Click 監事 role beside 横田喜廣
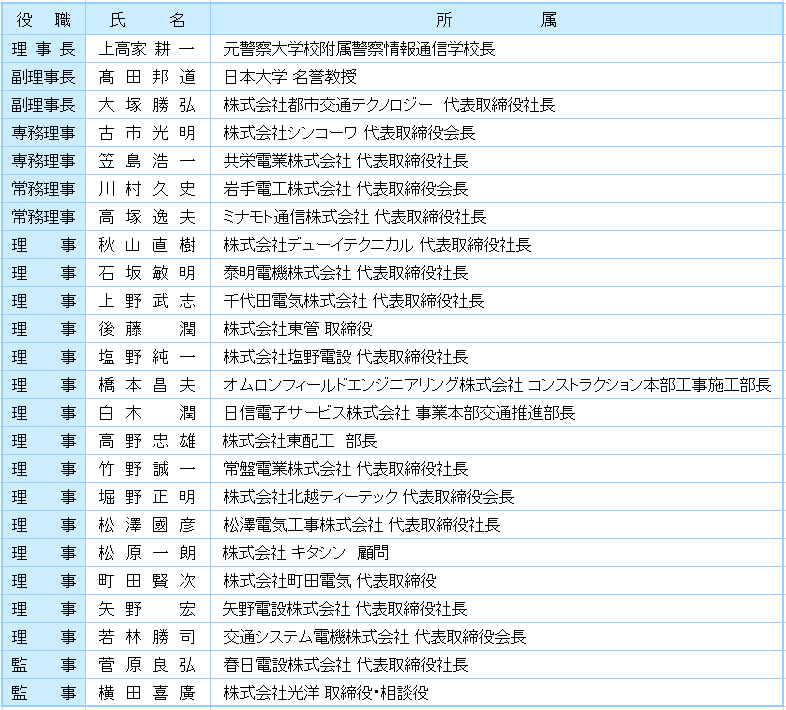786x710 pixels. tap(44, 694)
